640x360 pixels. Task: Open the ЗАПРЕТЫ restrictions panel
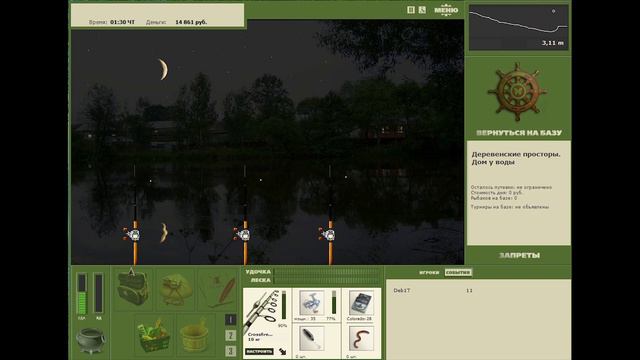tap(519, 255)
